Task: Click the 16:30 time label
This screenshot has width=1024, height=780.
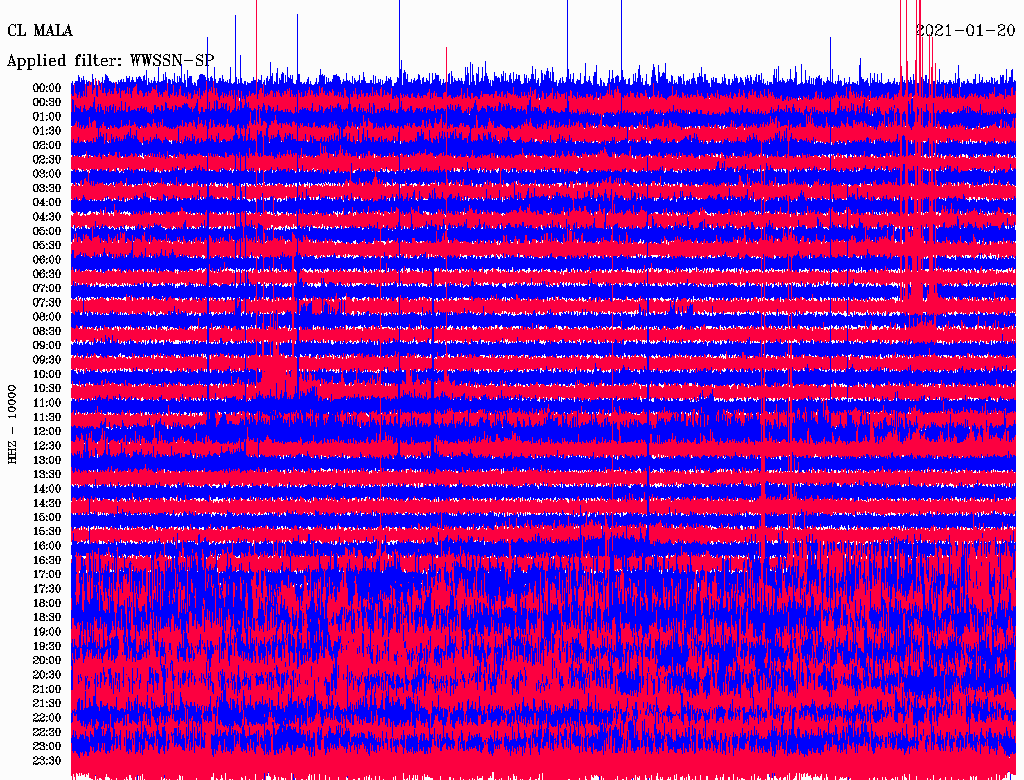Action: pyautogui.click(x=47, y=560)
